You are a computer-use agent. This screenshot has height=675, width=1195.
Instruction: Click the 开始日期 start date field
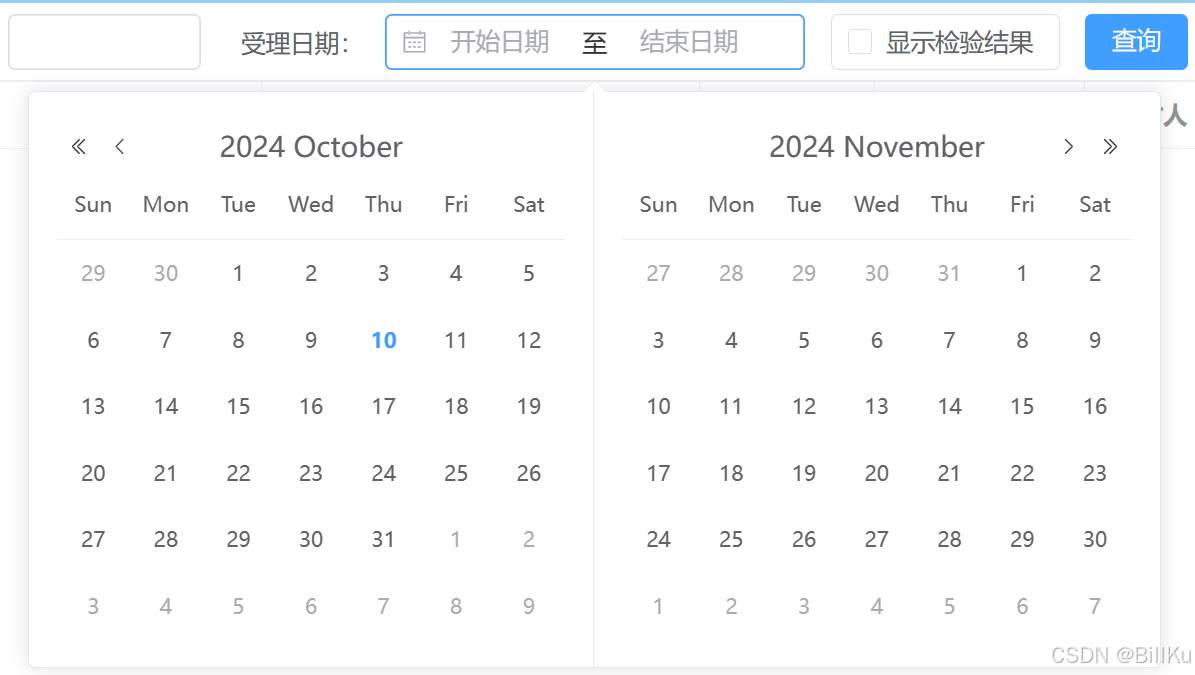click(500, 42)
